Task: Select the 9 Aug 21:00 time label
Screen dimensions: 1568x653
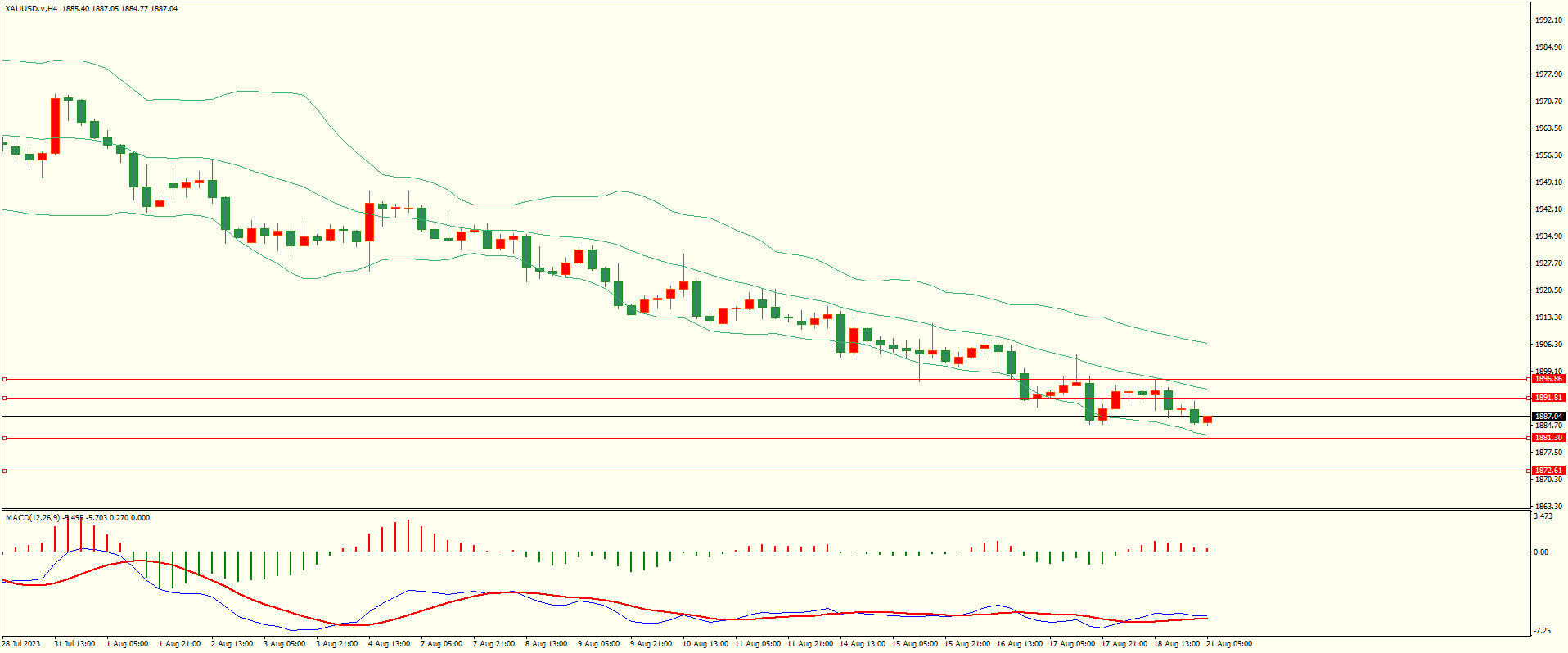Action: coord(651,644)
